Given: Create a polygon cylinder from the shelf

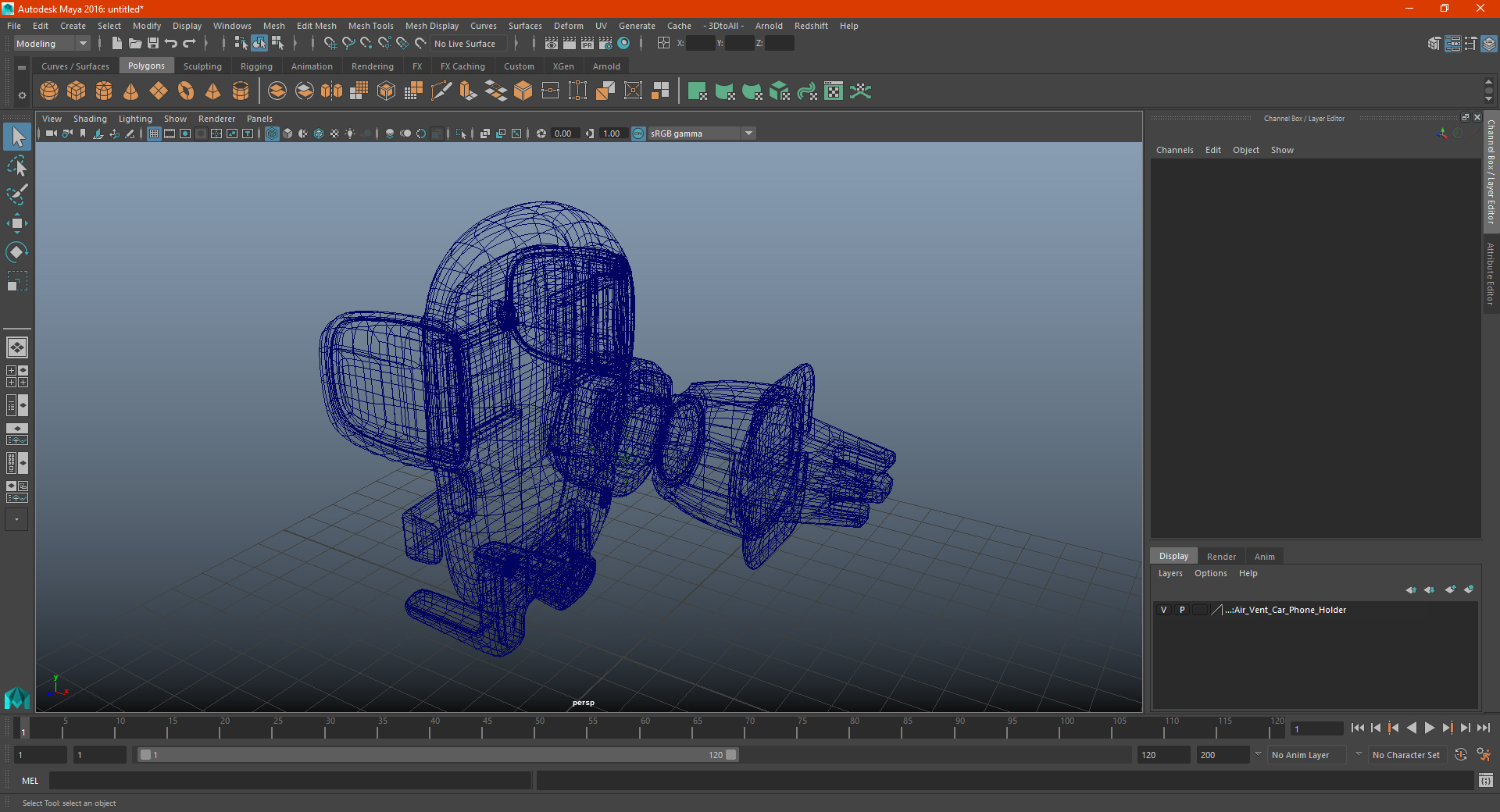Looking at the screenshot, I should (x=104, y=91).
